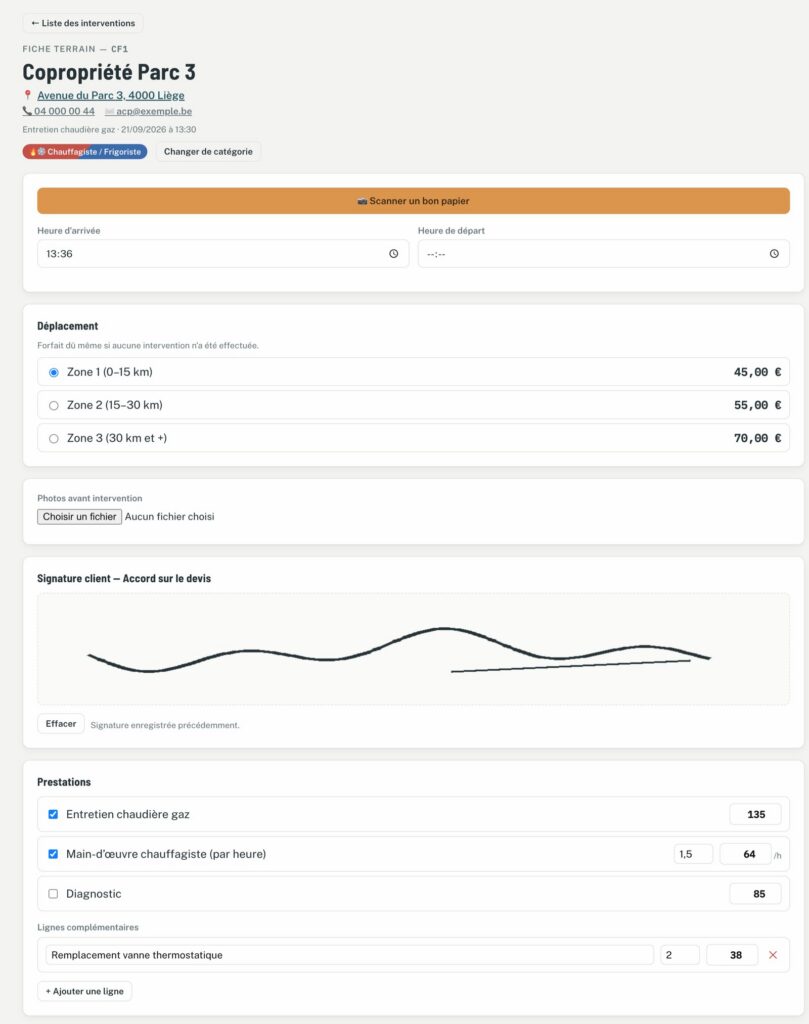This screenshot has width=809, height=1024.
Task: Select Zone 3 (30 km et +) radio button
Action: [x=54, y=439]
